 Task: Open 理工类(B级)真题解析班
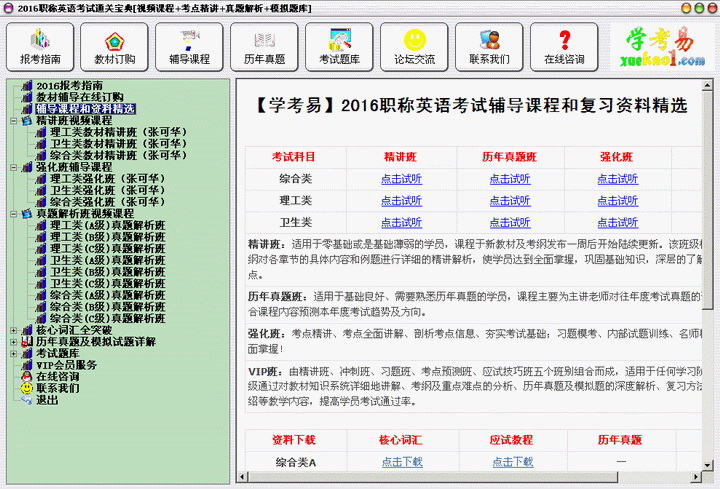[x=107, y=237]
